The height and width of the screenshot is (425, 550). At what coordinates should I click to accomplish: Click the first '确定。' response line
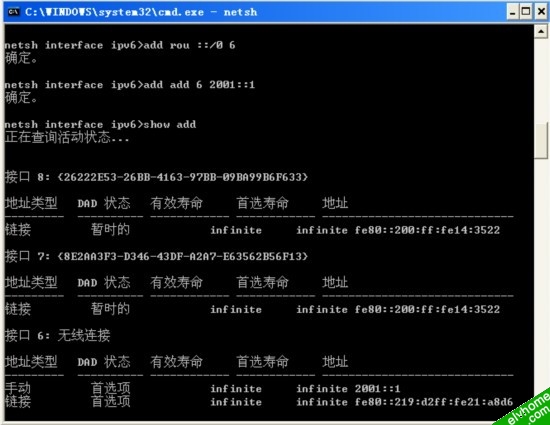coord(21,58)
